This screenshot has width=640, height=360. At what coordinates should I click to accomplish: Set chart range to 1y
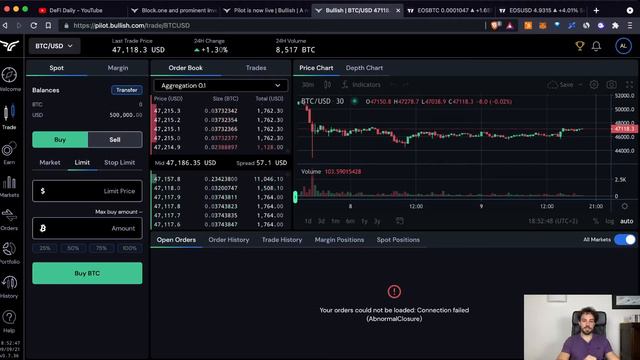tap(364, 221)
